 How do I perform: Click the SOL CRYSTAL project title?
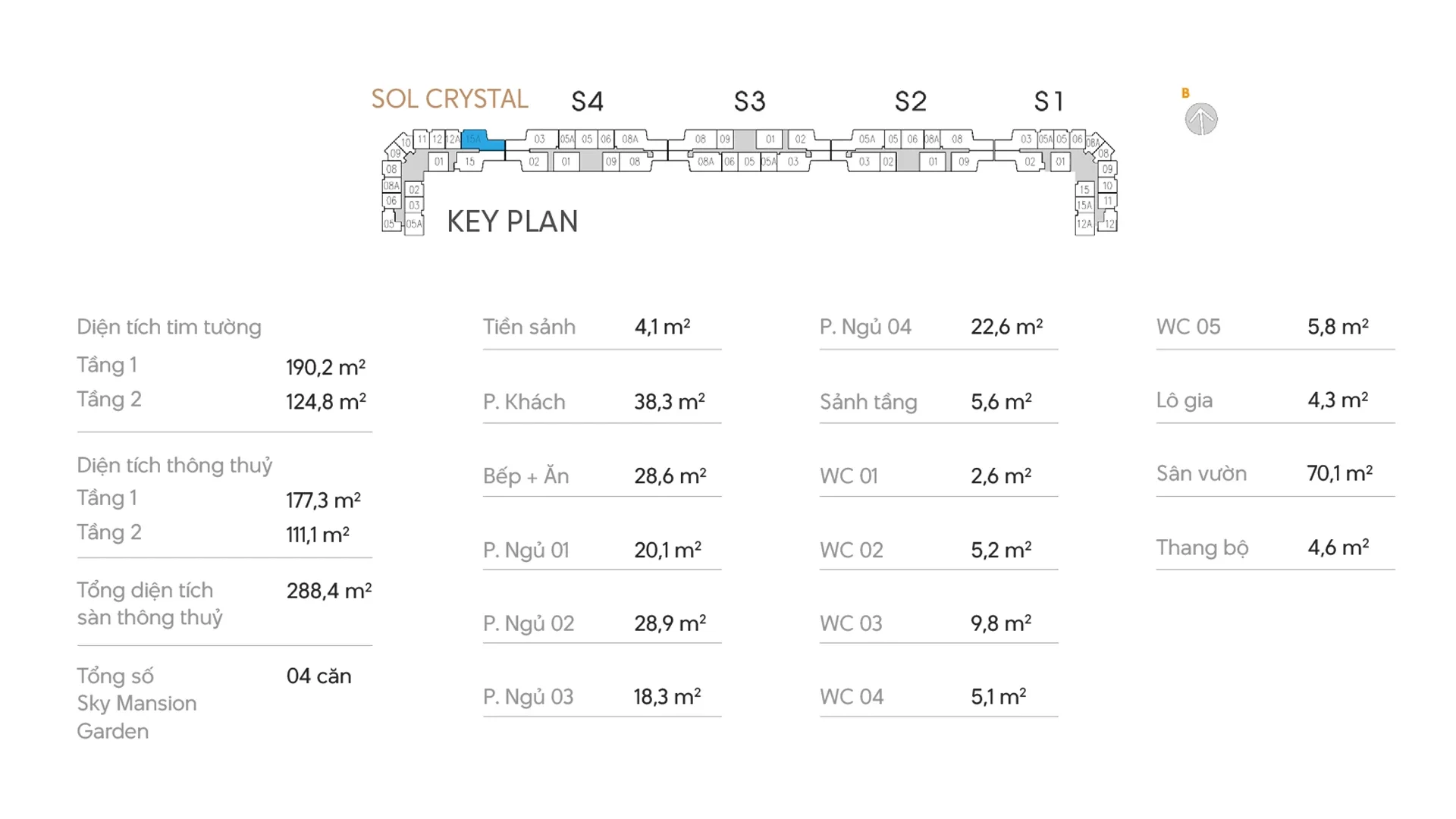449,99
